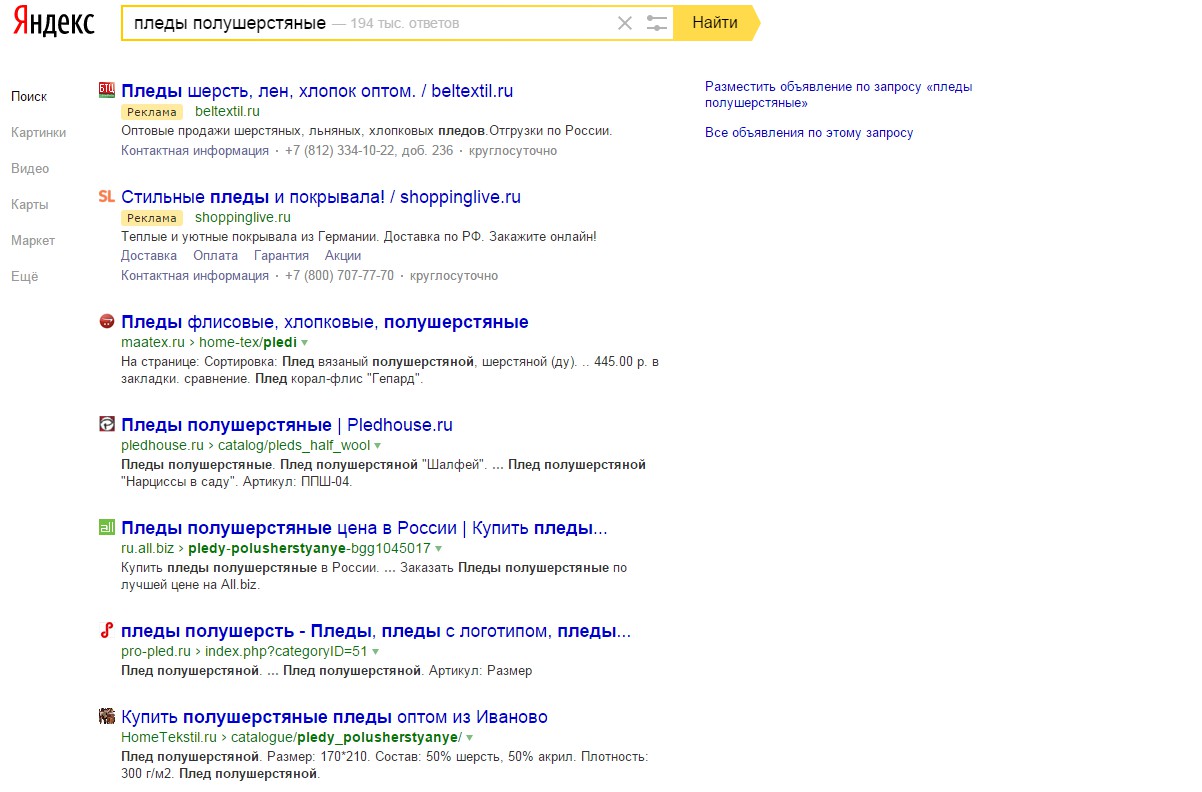The image size is (1202, 792).
Task: Expand pro-pled.ru result dropdown arrow
Action: [376, 652]
